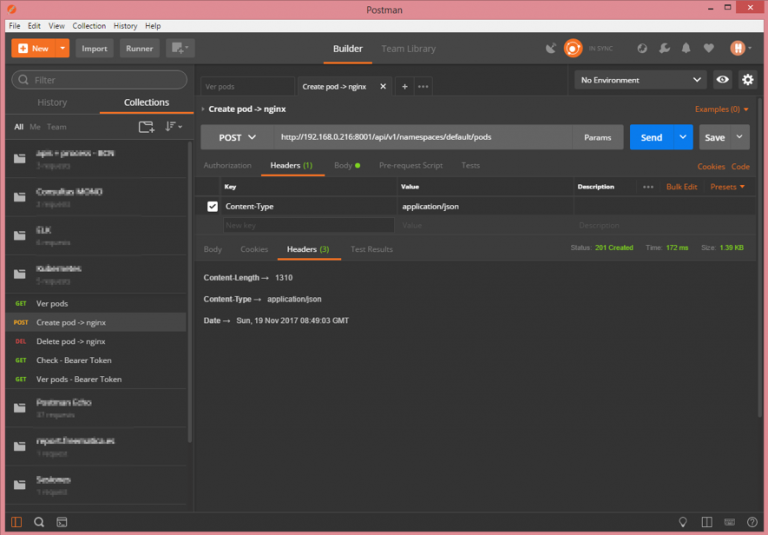The image size is (768, 535).
Task: Open the help question mark icon
Action: tap(752, 522)
